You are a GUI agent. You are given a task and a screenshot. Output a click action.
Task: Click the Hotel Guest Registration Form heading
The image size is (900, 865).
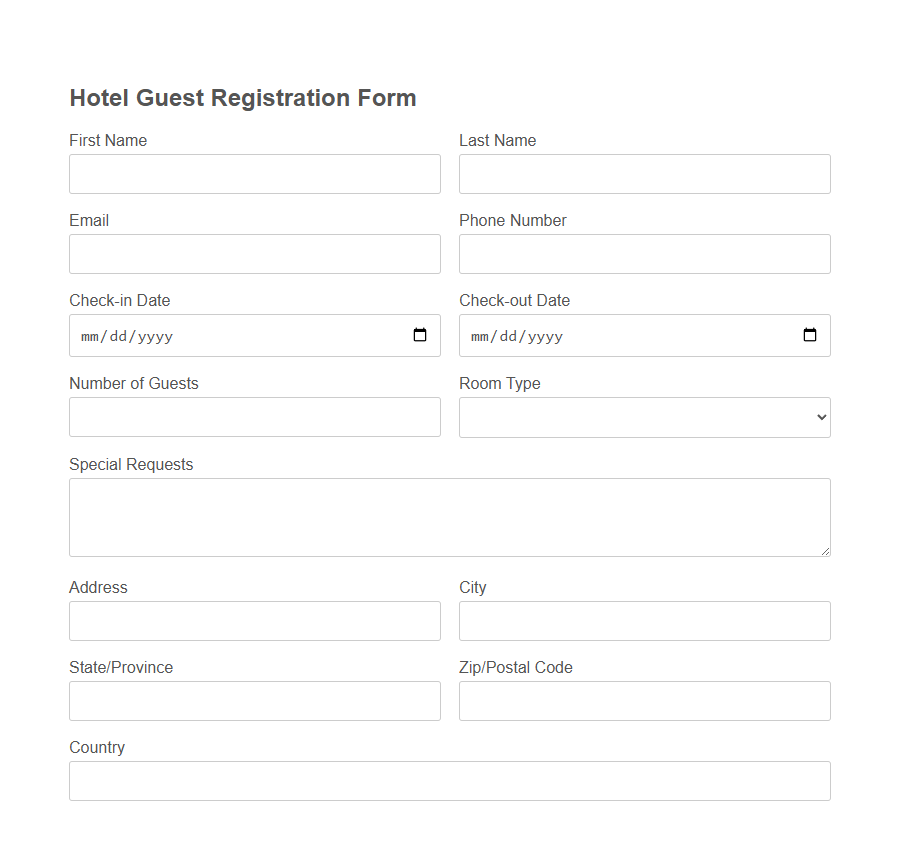pyautogui.click(x=242, y=97)
